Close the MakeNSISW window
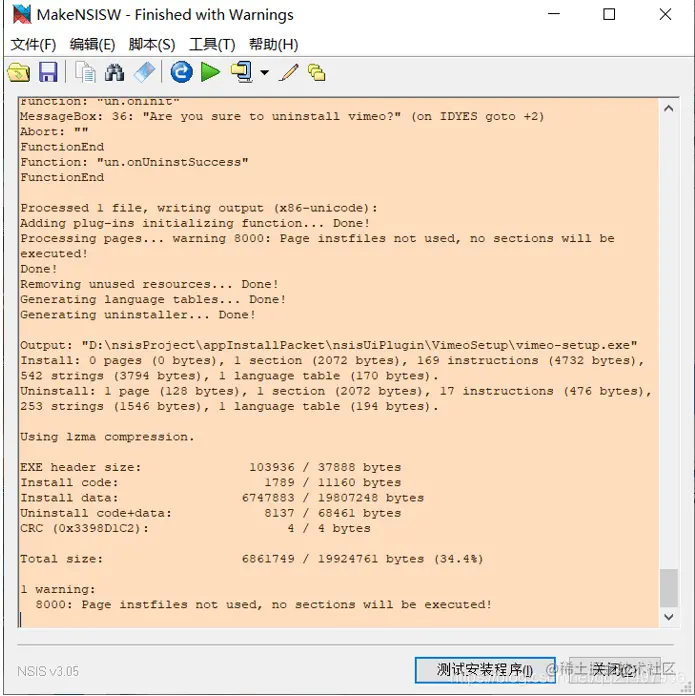This screenshot has height=696, width=695. pos(665,14)
